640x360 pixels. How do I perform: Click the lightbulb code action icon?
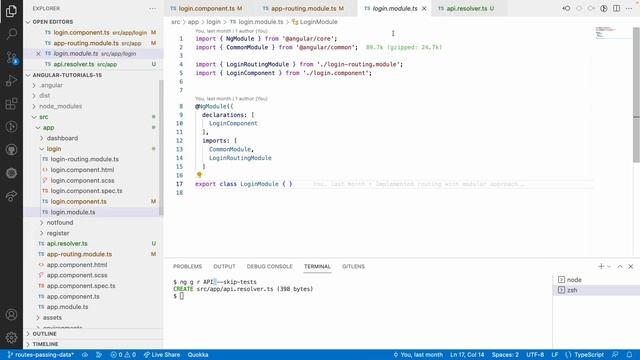199,175
